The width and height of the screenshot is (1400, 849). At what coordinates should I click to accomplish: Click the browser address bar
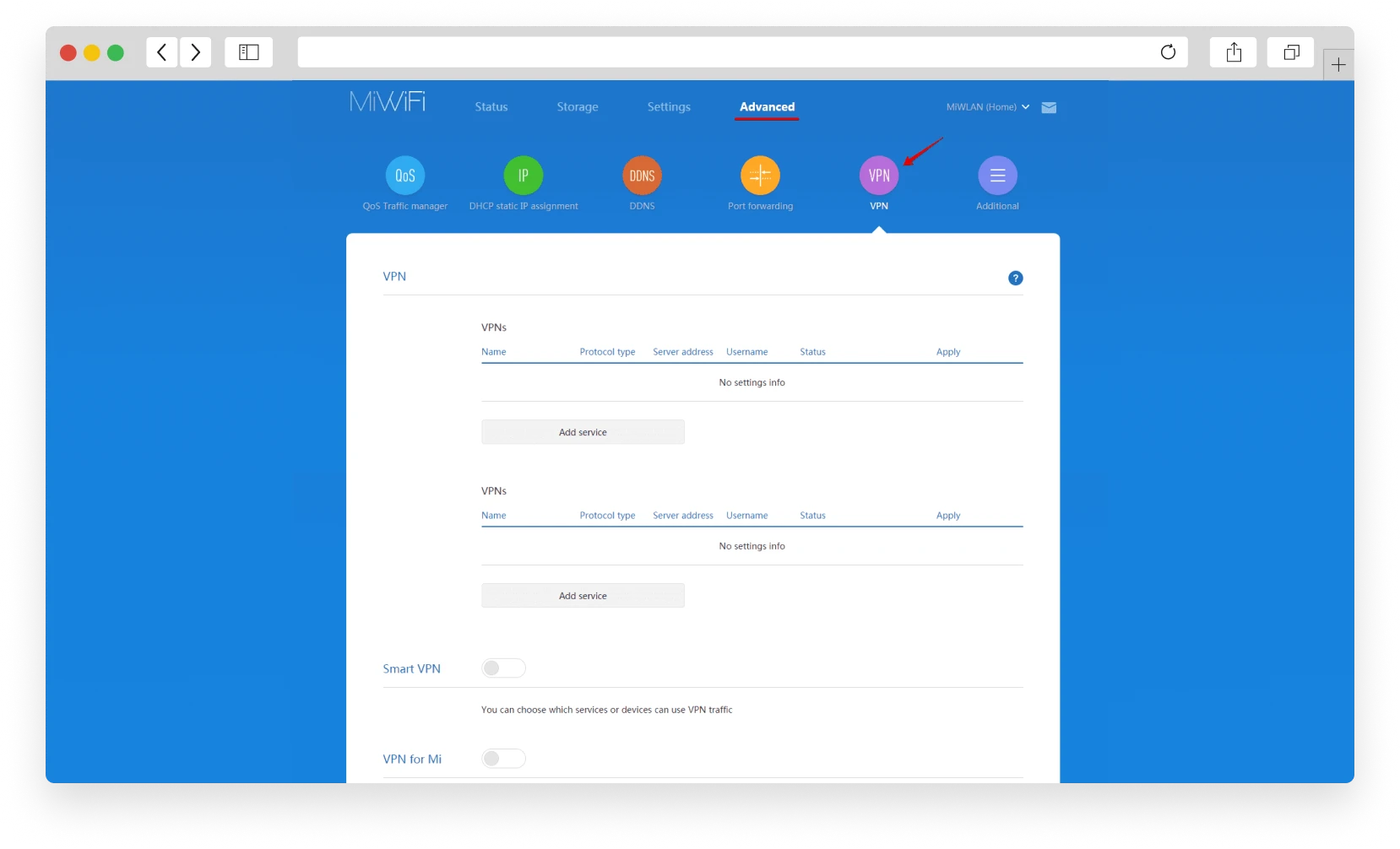pyautogui.click(x=726, y=52)
